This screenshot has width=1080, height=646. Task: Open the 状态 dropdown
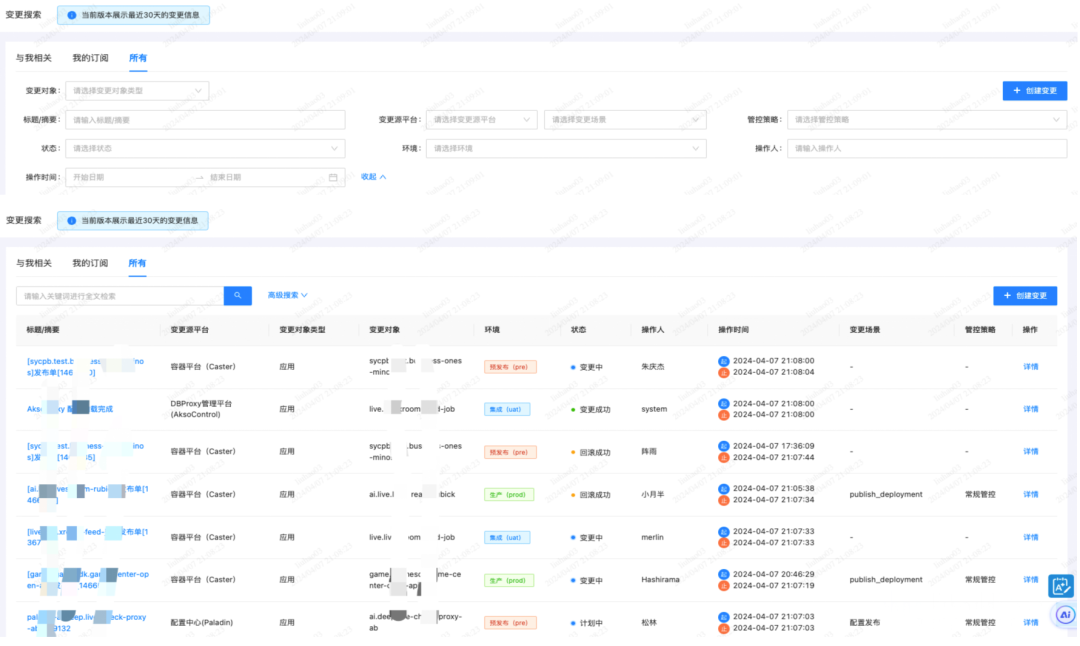pyautogui.click(x=205, y=149)
